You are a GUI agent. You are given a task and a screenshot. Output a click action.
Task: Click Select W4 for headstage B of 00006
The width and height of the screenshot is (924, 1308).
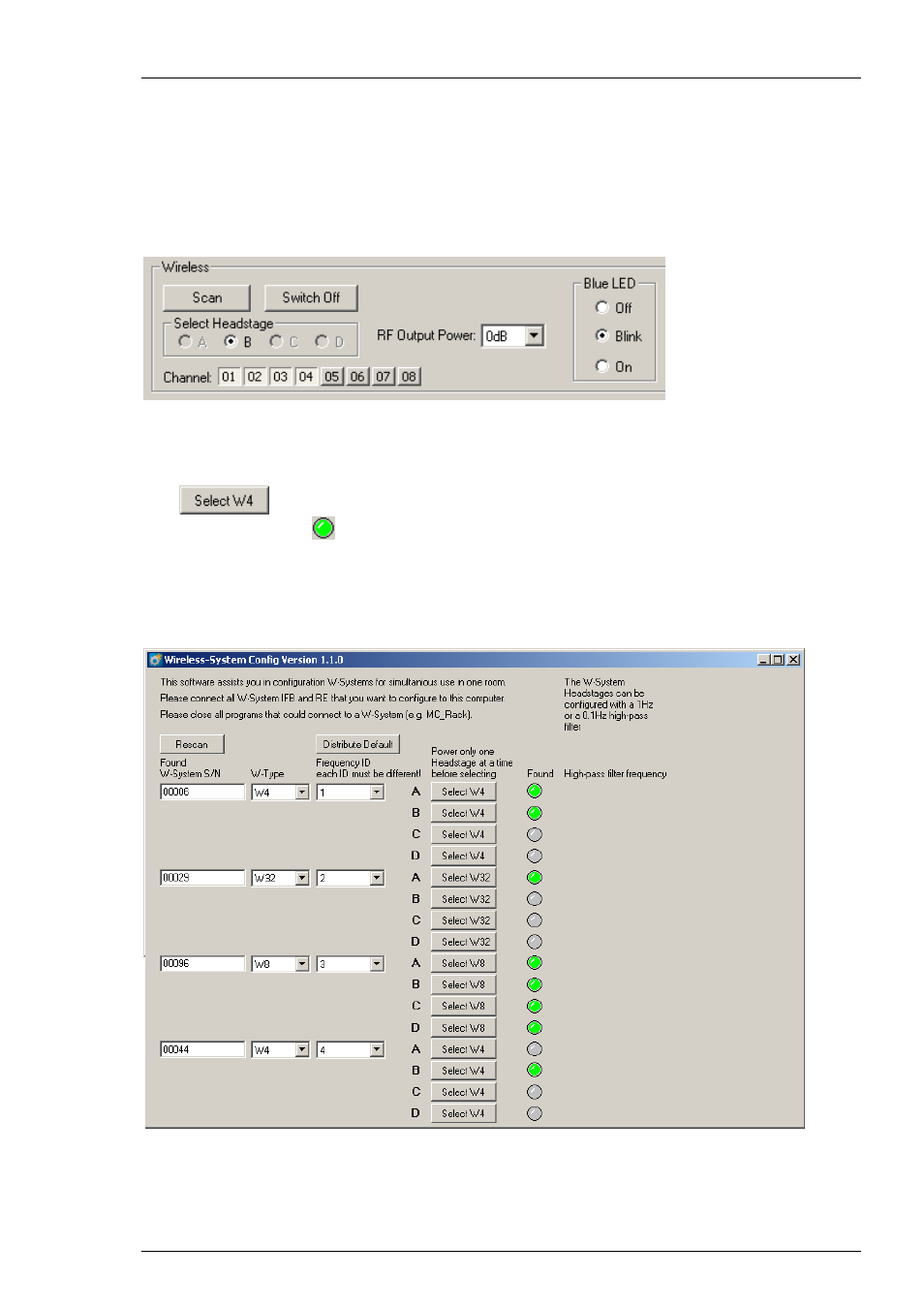coord(463,813)
